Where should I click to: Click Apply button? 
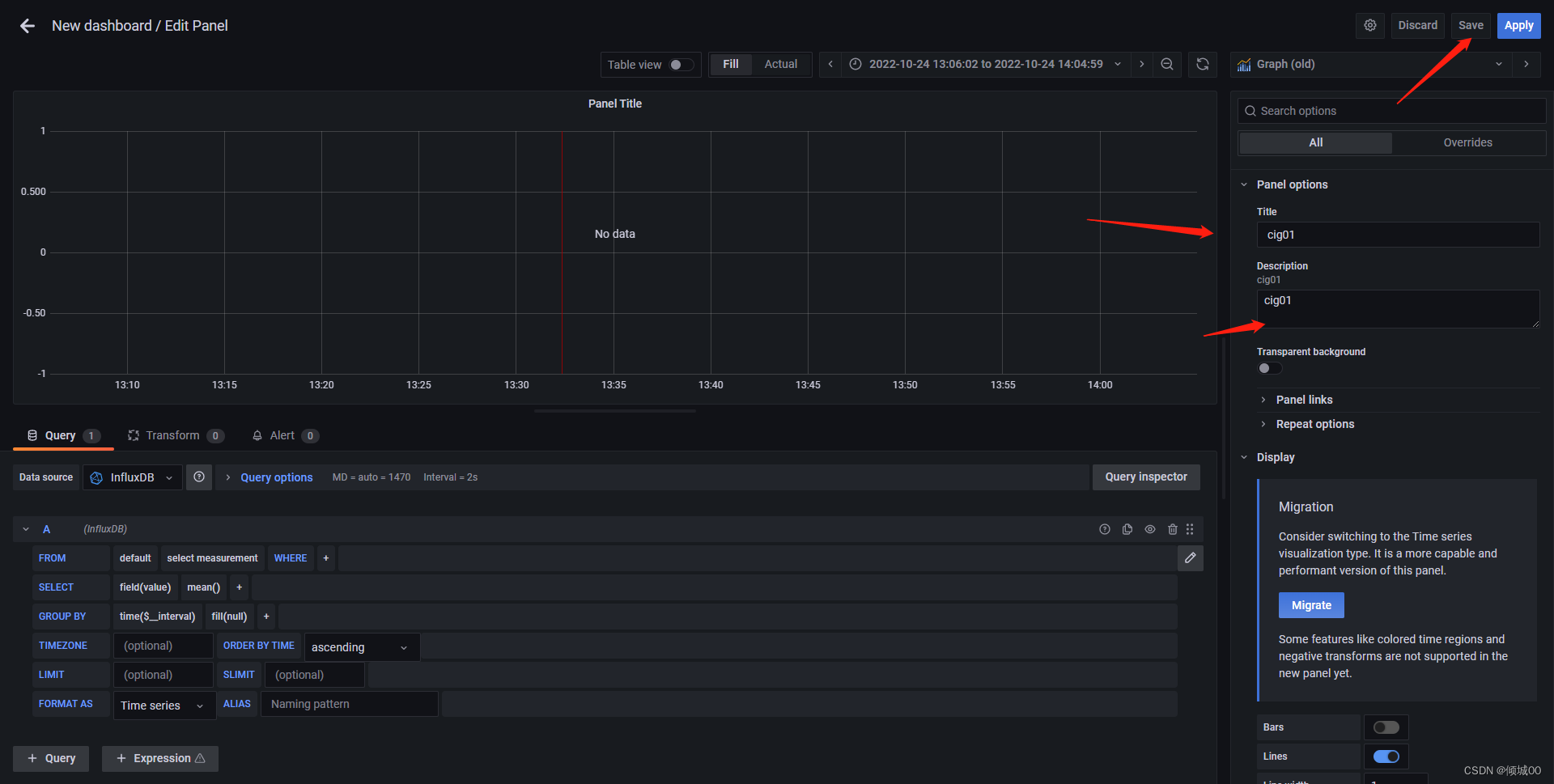click(1519, 25)
